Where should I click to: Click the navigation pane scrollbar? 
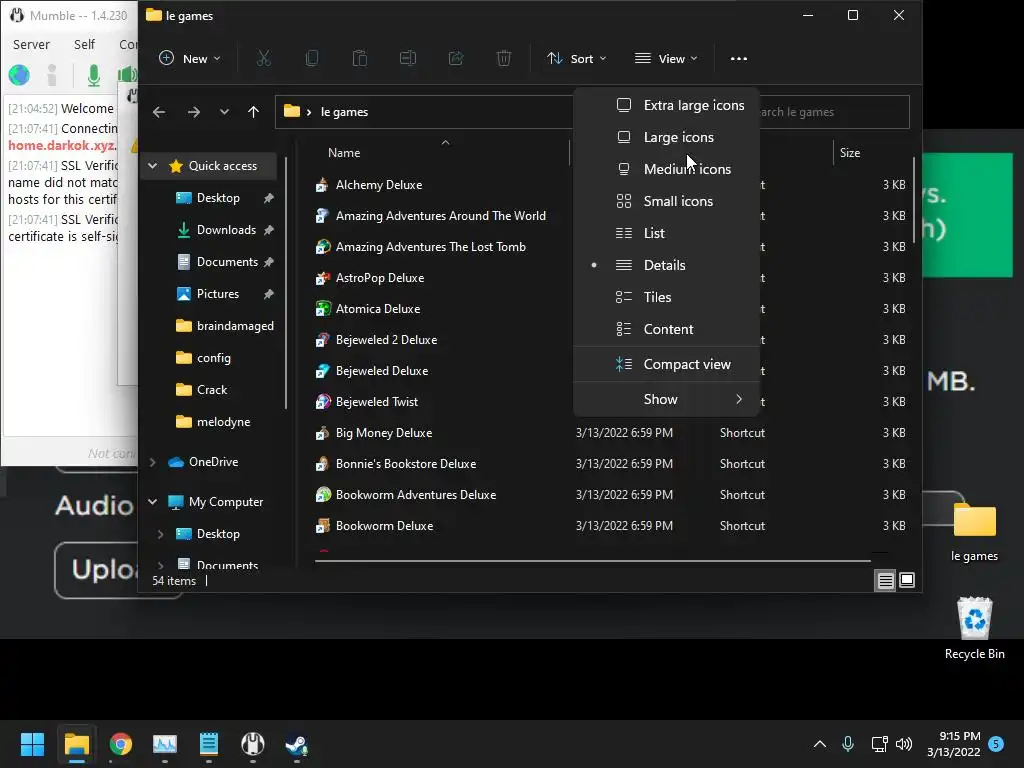point(286,282)
